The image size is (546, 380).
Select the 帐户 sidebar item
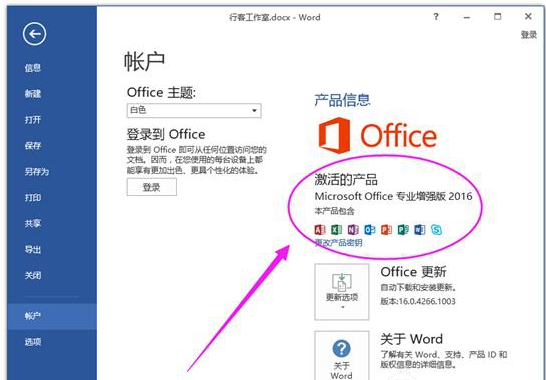click(52, 316)
